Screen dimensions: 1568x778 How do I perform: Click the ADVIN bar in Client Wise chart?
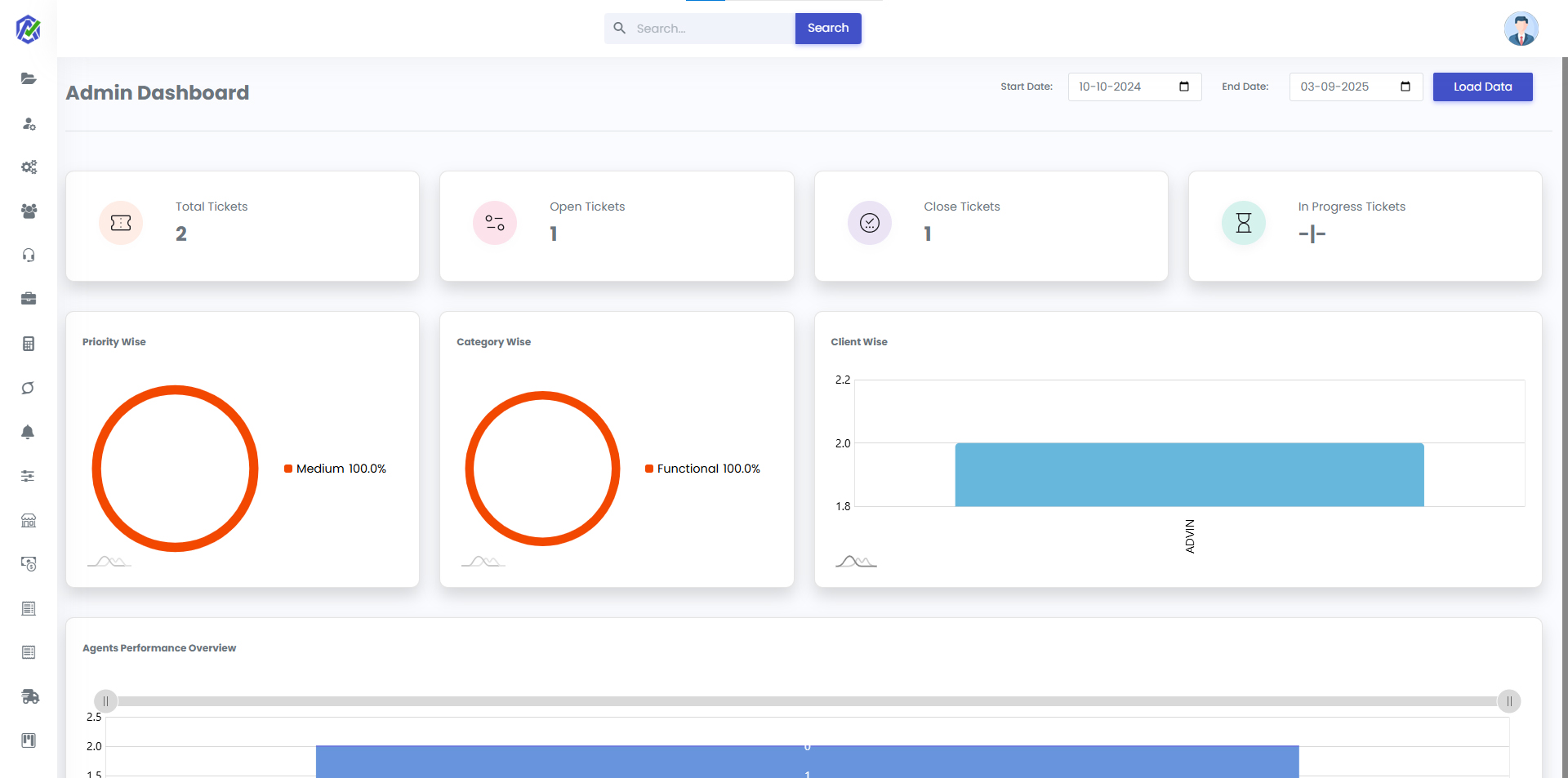1189,474
